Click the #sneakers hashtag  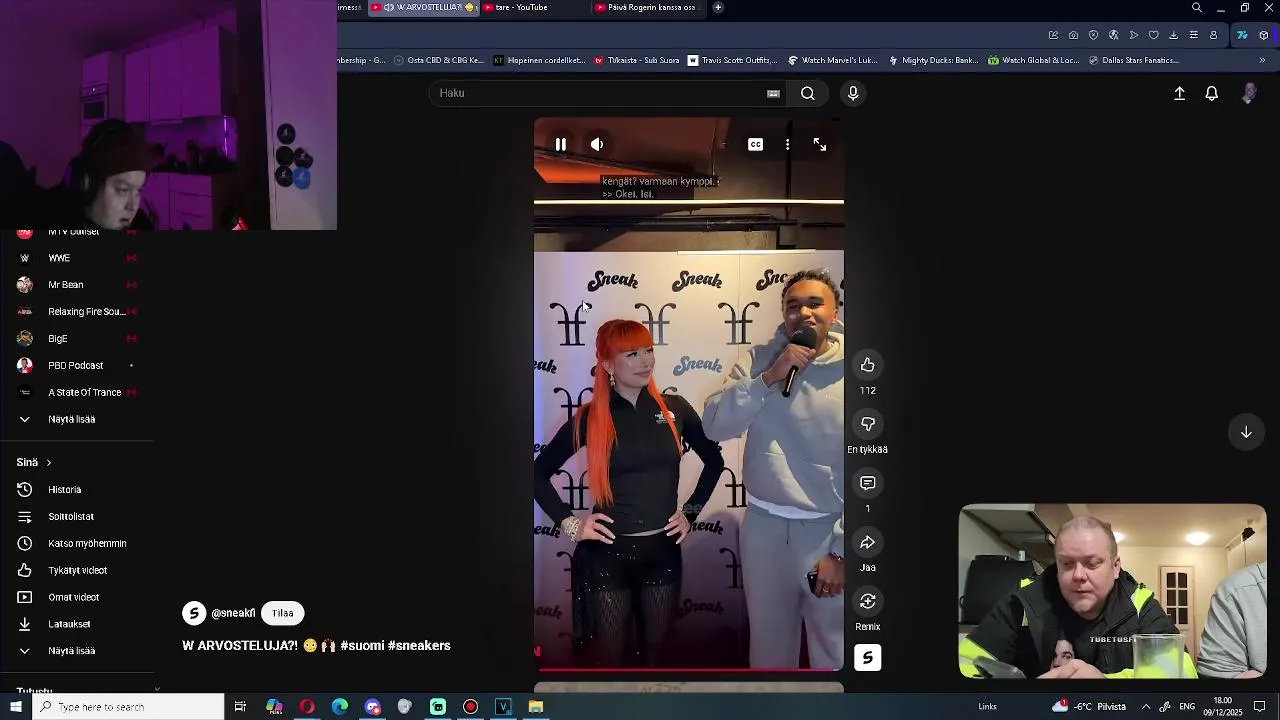[x=419, y=646]
